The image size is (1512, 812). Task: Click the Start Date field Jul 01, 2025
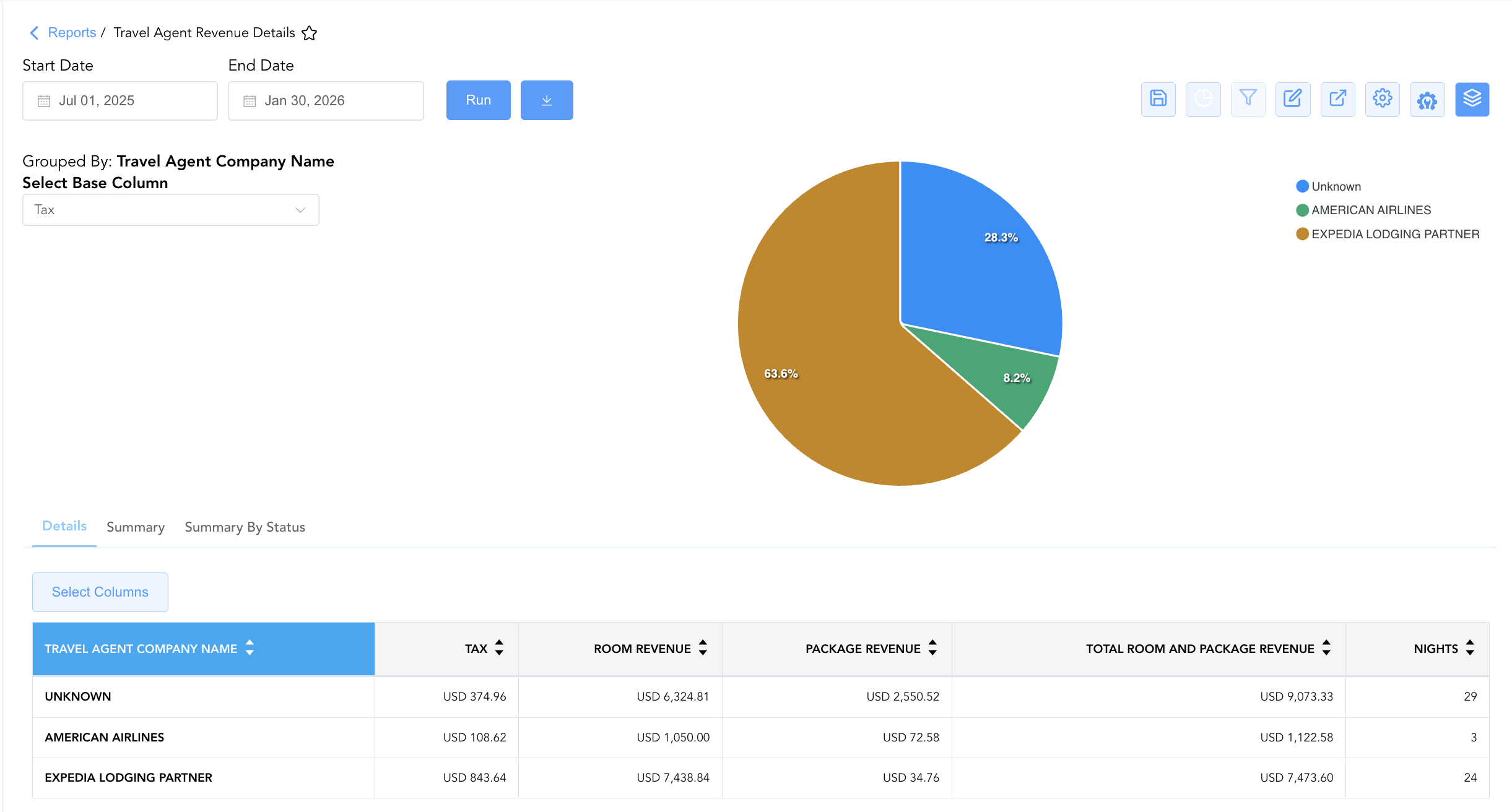coord(120,101)
